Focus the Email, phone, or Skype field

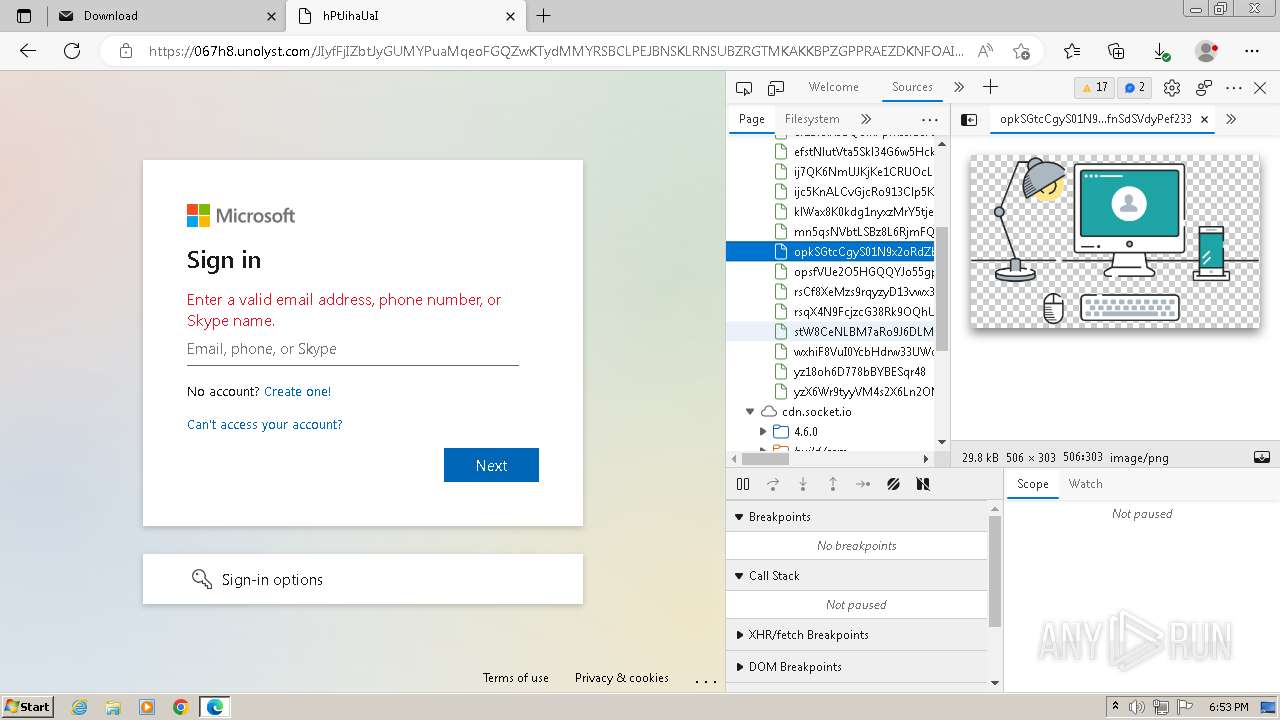click(352, 349)
